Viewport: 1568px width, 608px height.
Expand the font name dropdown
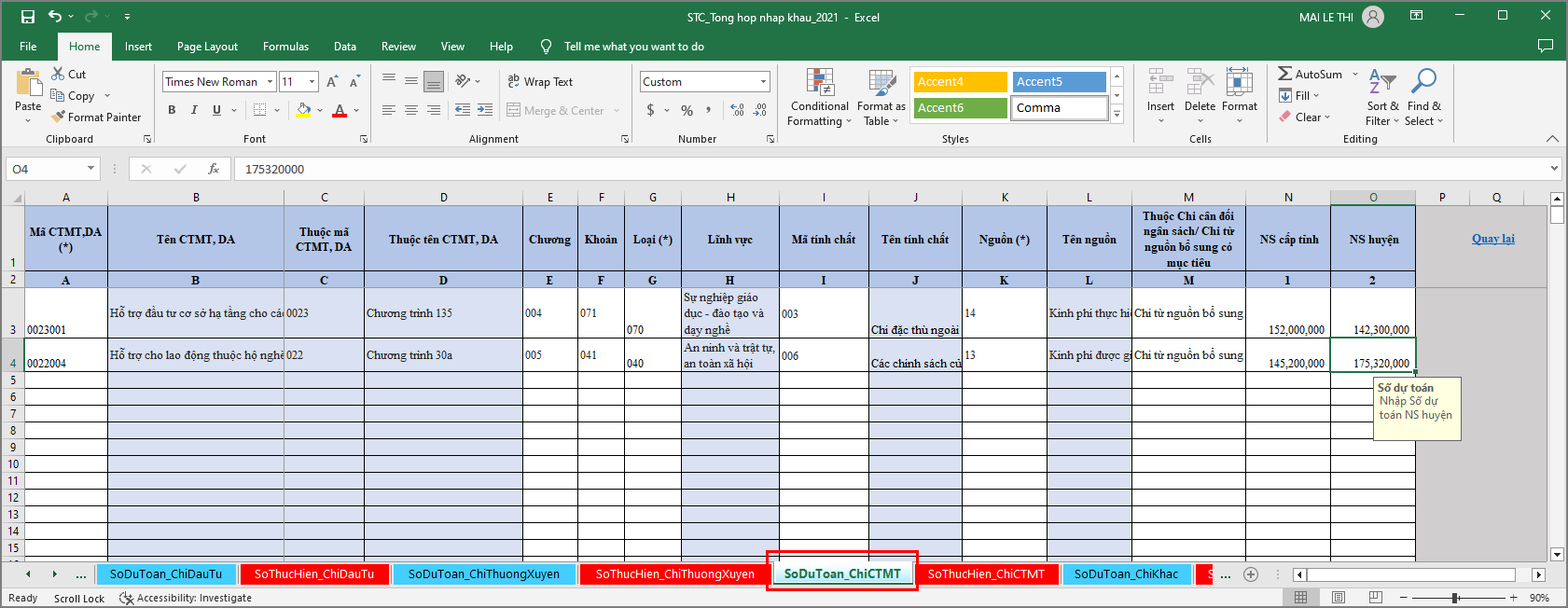(270, 82)
